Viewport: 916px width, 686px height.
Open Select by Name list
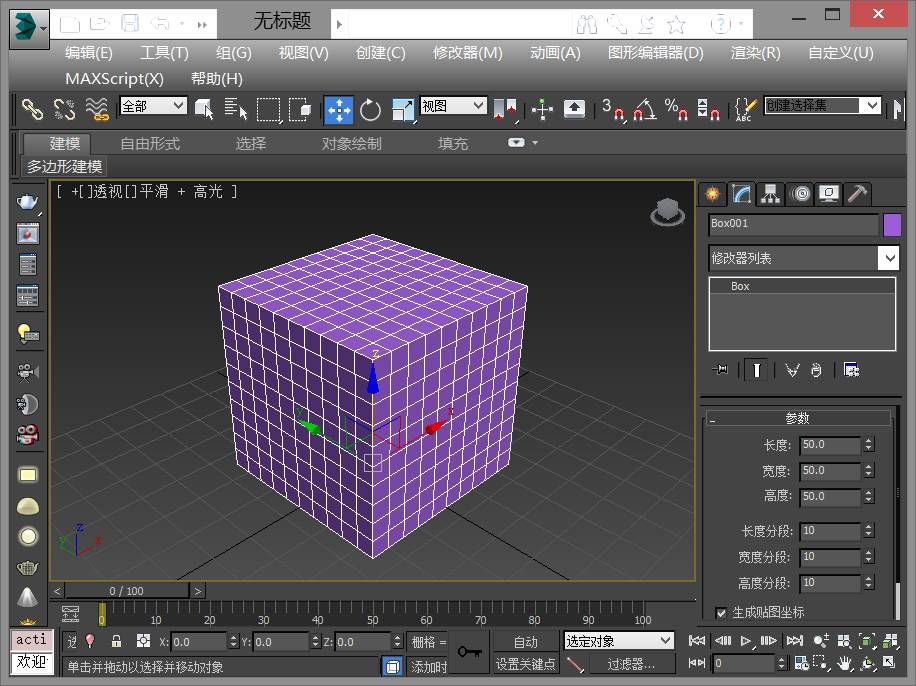pos(235,109)
